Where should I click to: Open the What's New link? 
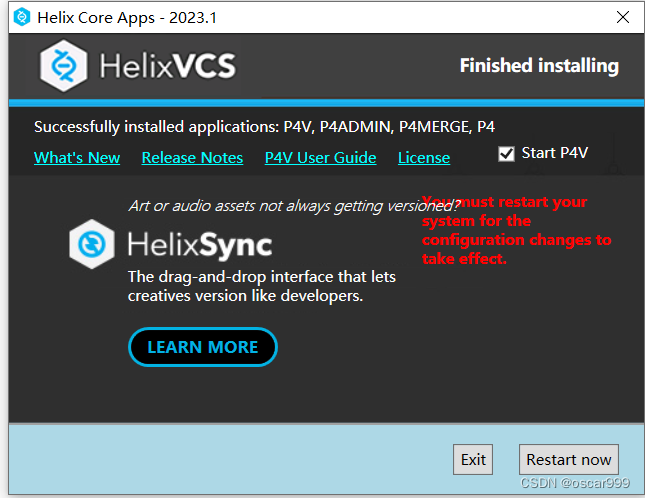pyautogui.click(x=77, y=158)
